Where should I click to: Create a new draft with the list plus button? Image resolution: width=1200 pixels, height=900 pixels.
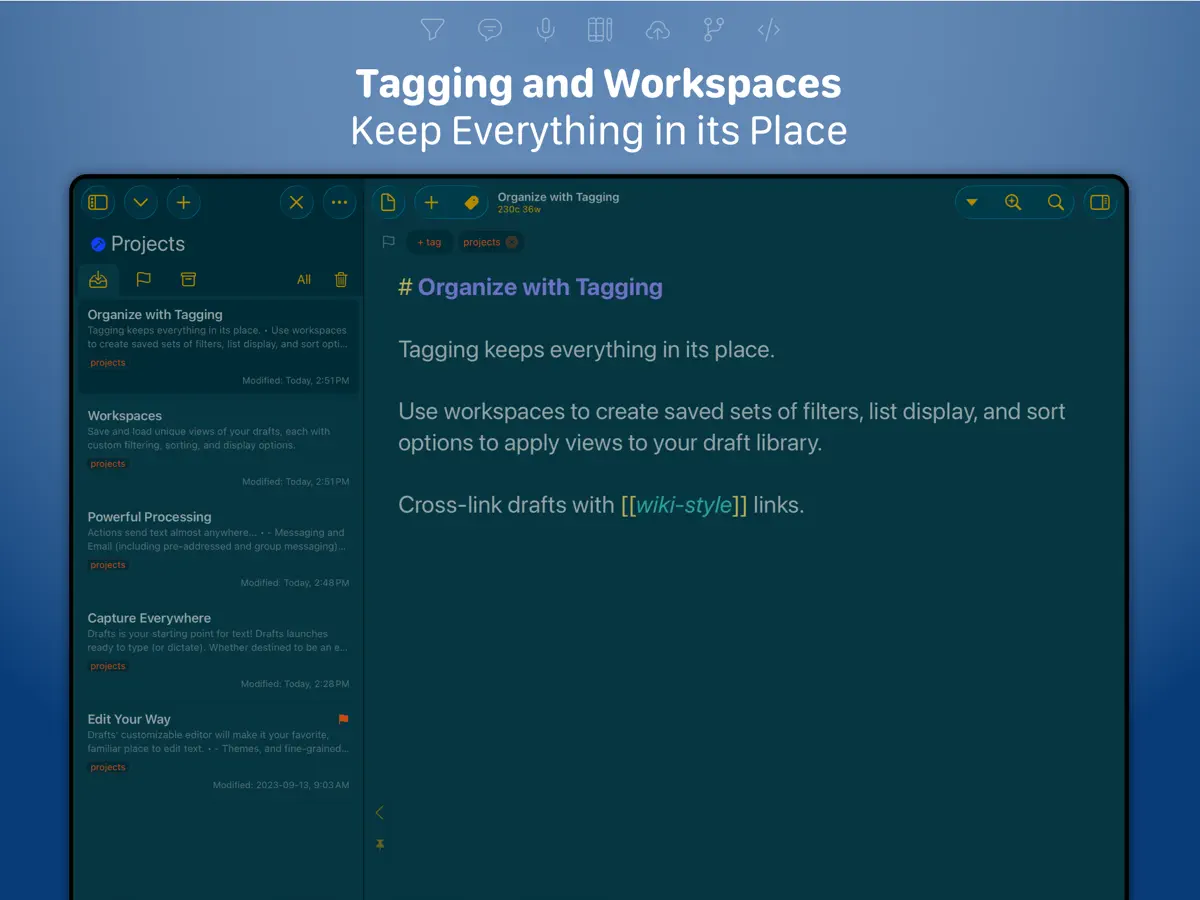(183, 203)
